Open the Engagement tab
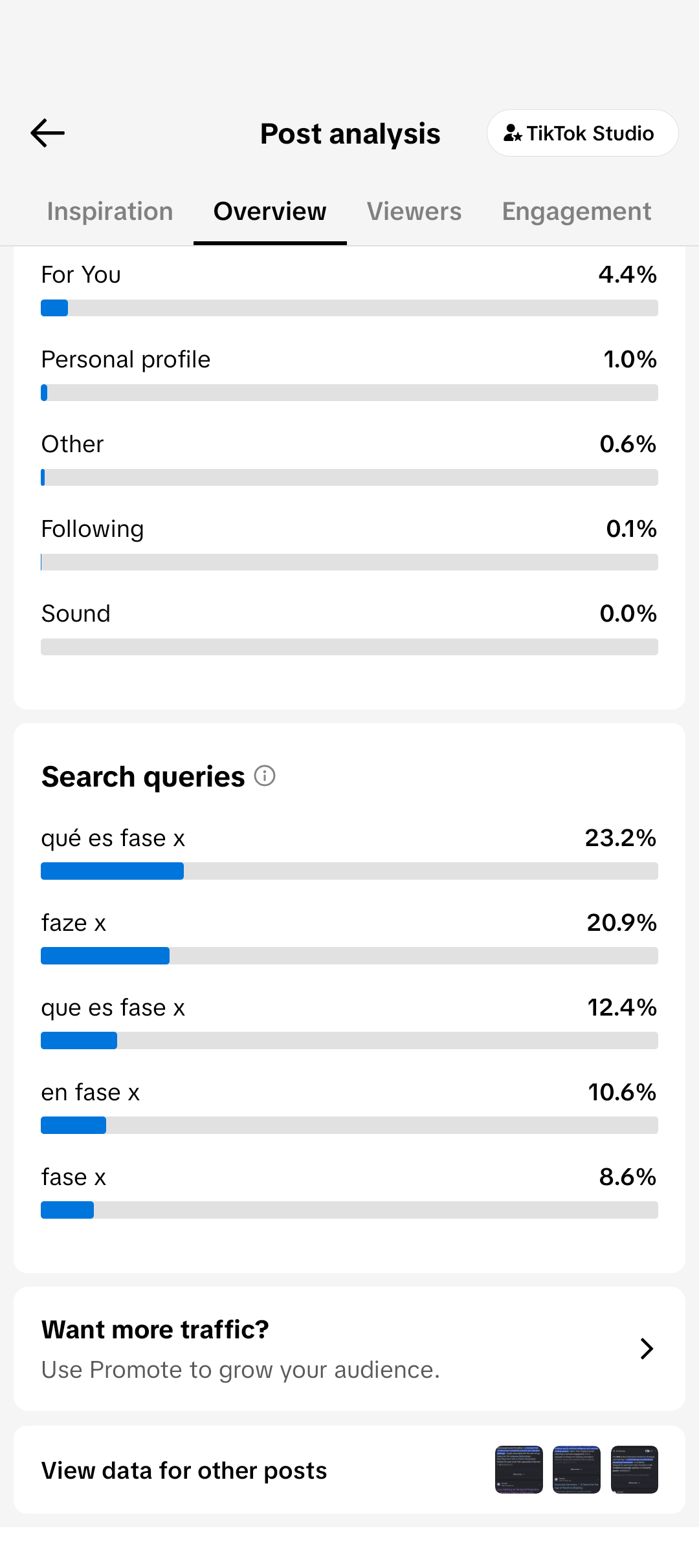 tap(577, 212)
